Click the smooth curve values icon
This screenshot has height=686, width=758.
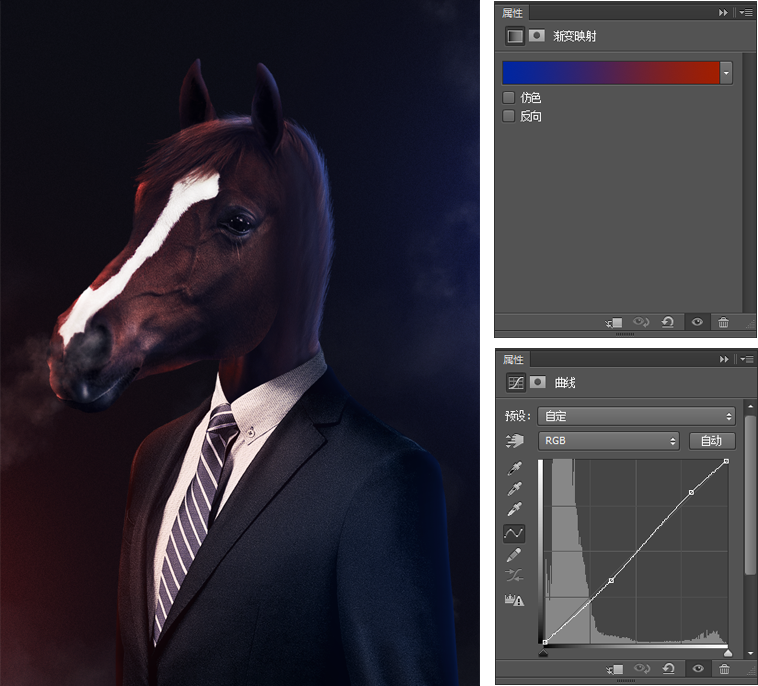514,575
